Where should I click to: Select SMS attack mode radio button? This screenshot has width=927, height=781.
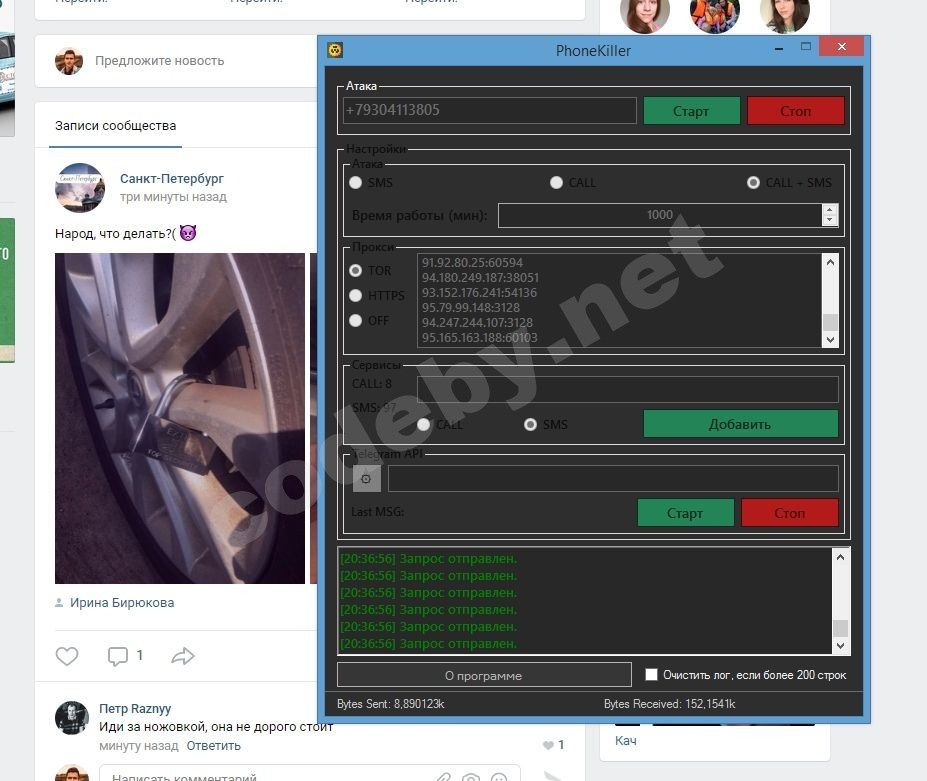tap(355, 183)
